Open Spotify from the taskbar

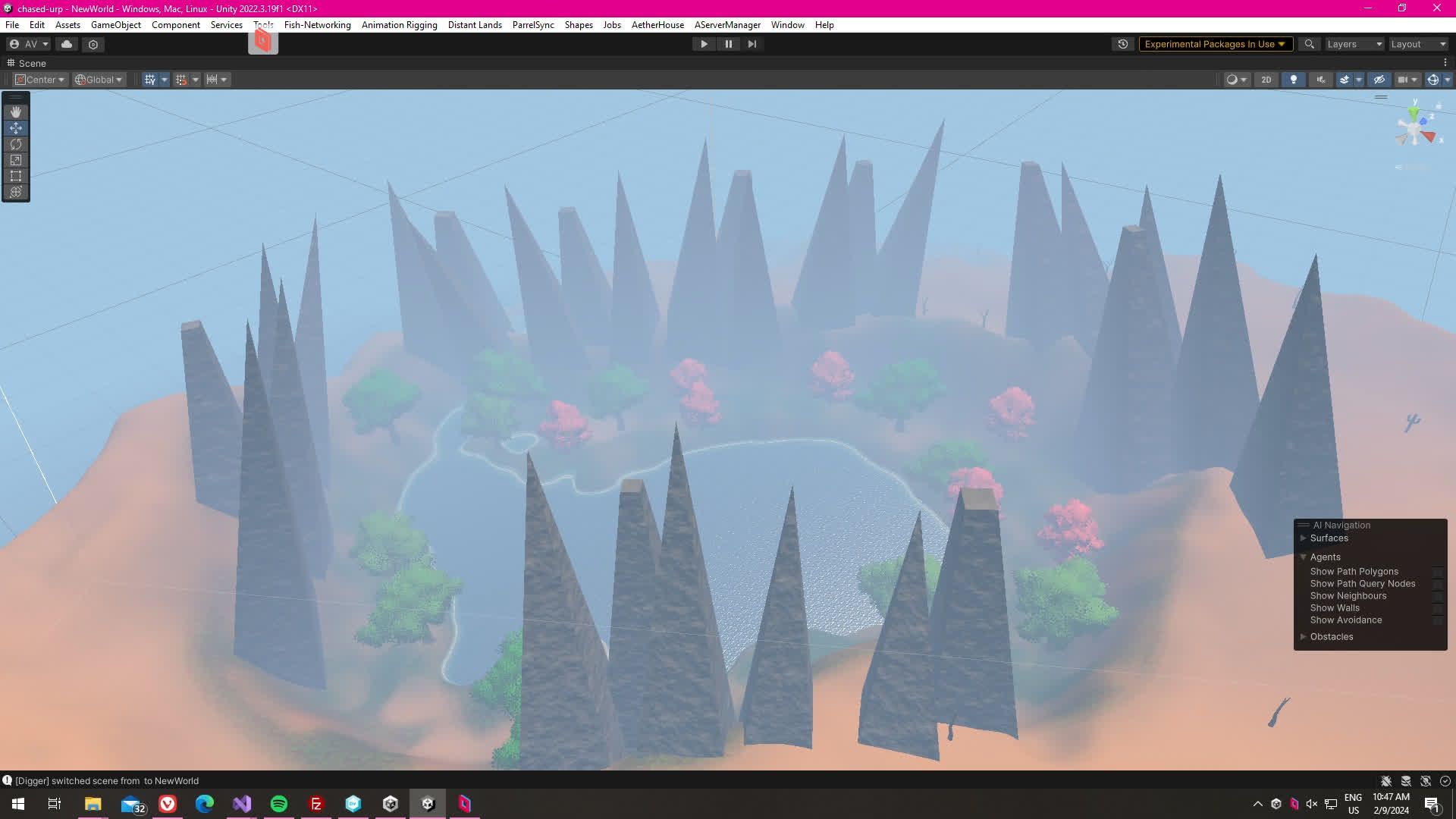tap(279, 804)
